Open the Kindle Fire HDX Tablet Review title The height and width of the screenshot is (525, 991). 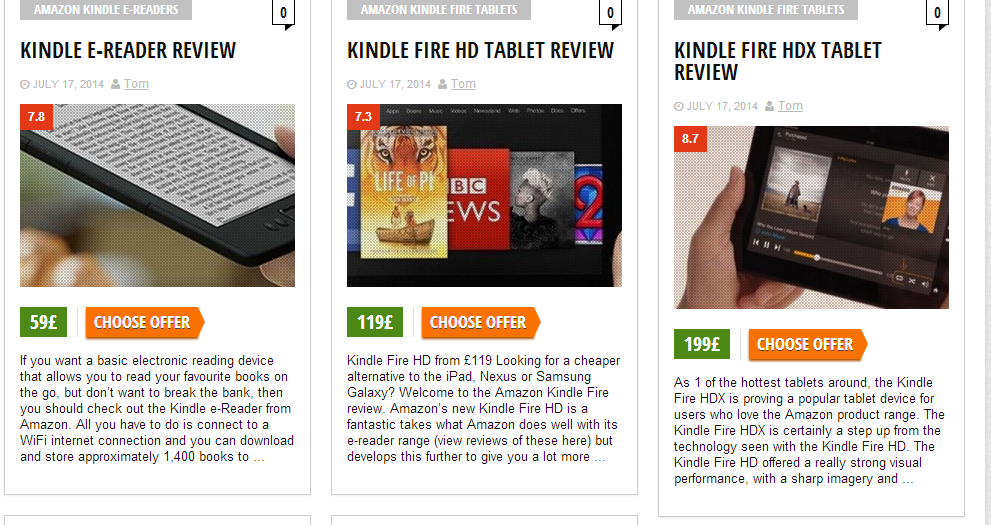click(777, 61)
